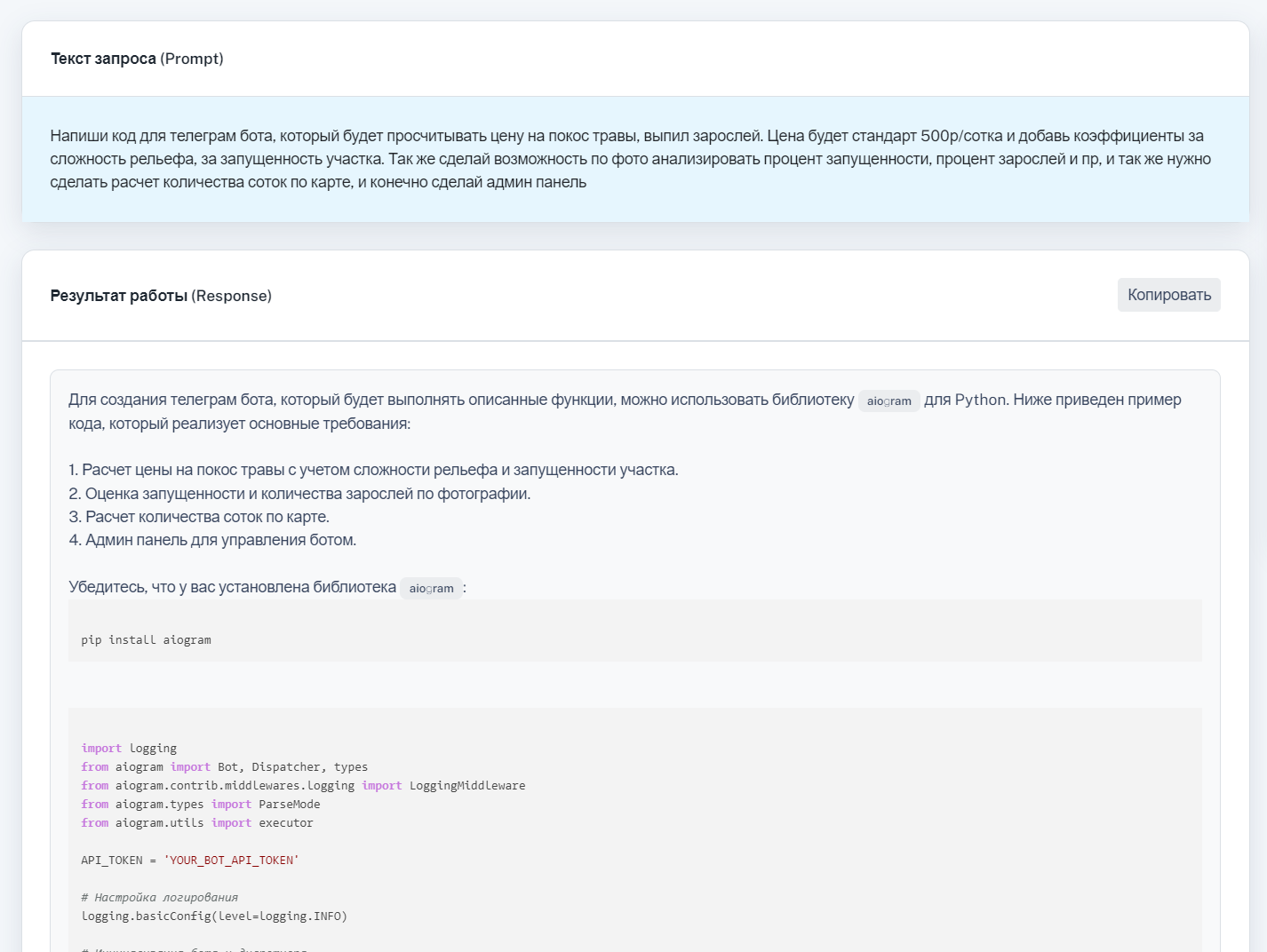Click the 'YOUR_BOT_API_TOKEN' string
Viewport: 1267px width, 952px height.
tap(231, 860)
